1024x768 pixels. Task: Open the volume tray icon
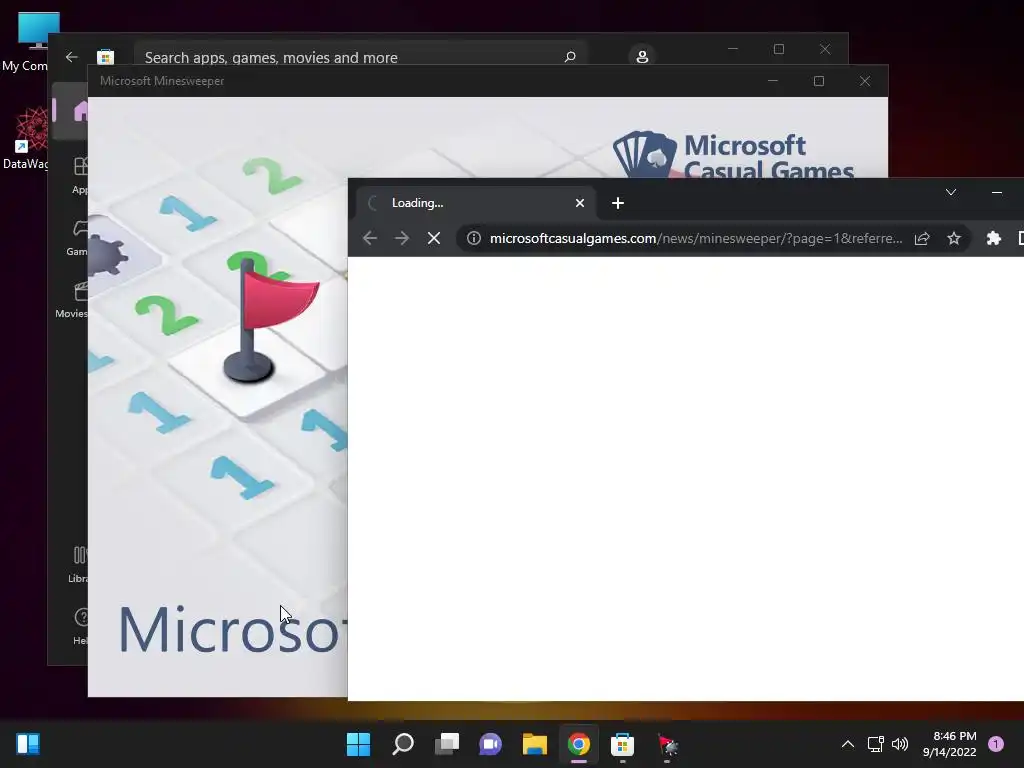coord(900,744)
